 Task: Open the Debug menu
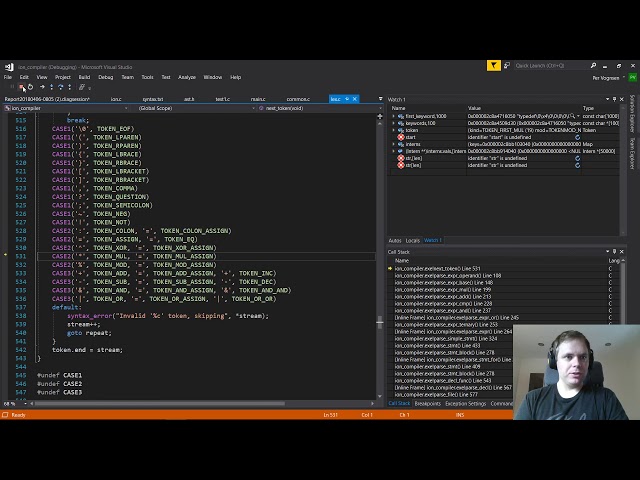(106, 77)
